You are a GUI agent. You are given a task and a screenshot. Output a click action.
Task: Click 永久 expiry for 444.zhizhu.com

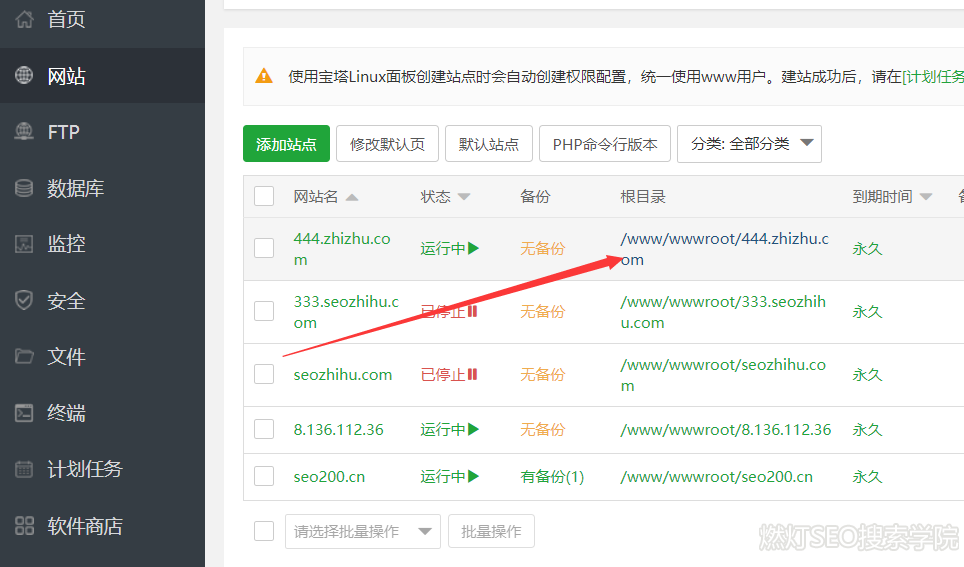click(867, 248)
